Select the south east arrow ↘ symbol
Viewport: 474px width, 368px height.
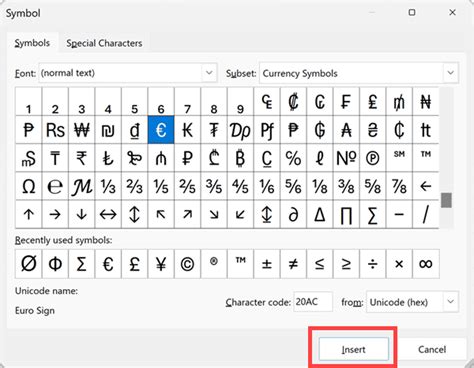coord(214,214)
